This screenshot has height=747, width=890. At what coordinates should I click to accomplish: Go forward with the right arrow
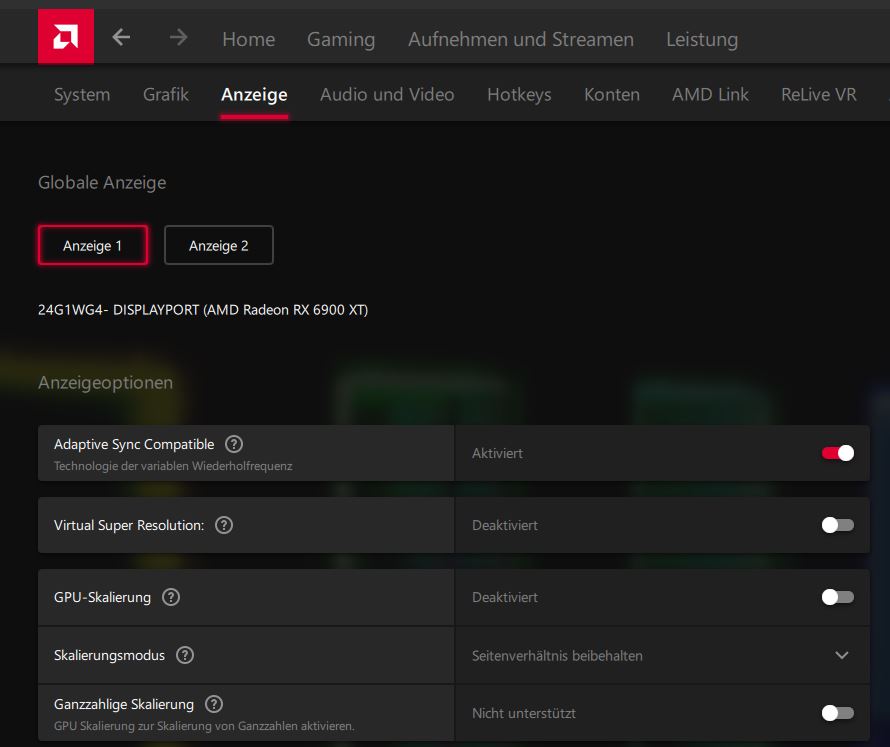(x=178, y=37)
